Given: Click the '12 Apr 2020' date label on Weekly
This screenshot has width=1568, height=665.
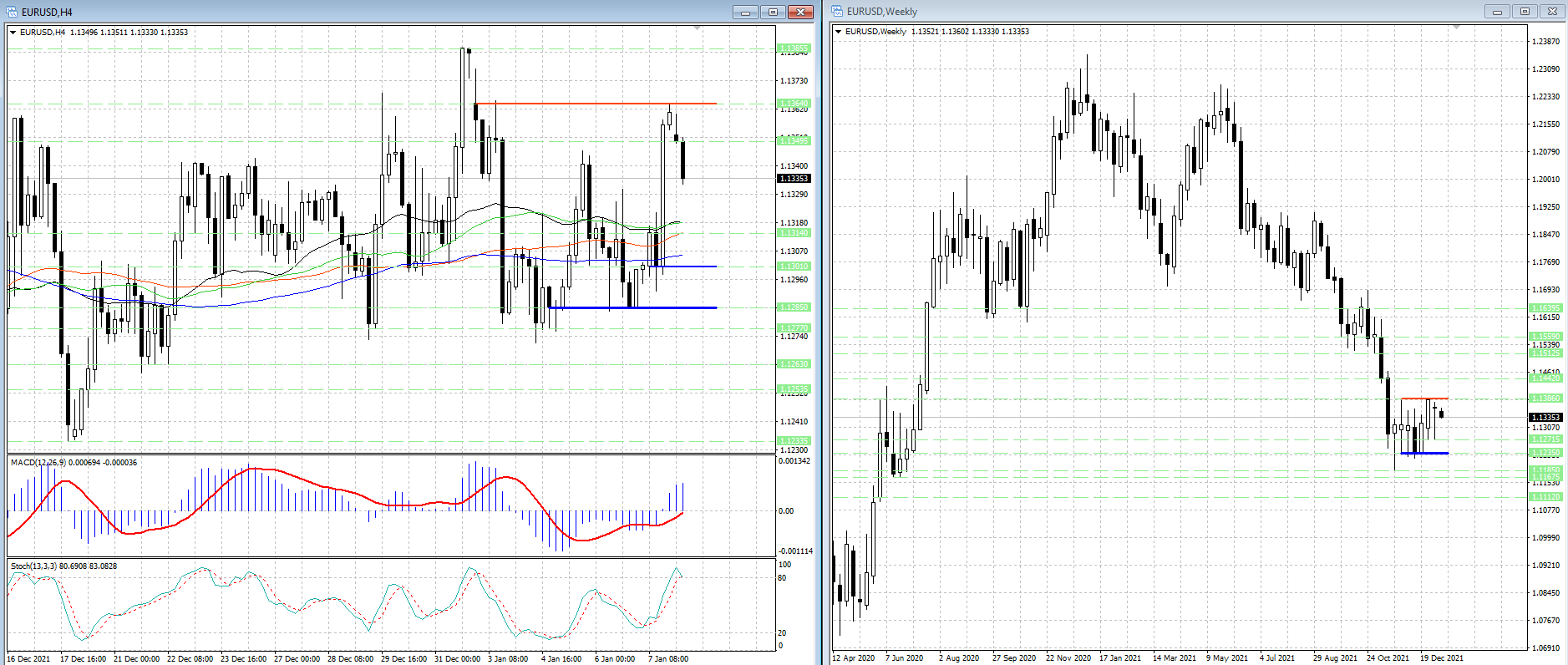Looking at the screenshot, I should point(854,658).
